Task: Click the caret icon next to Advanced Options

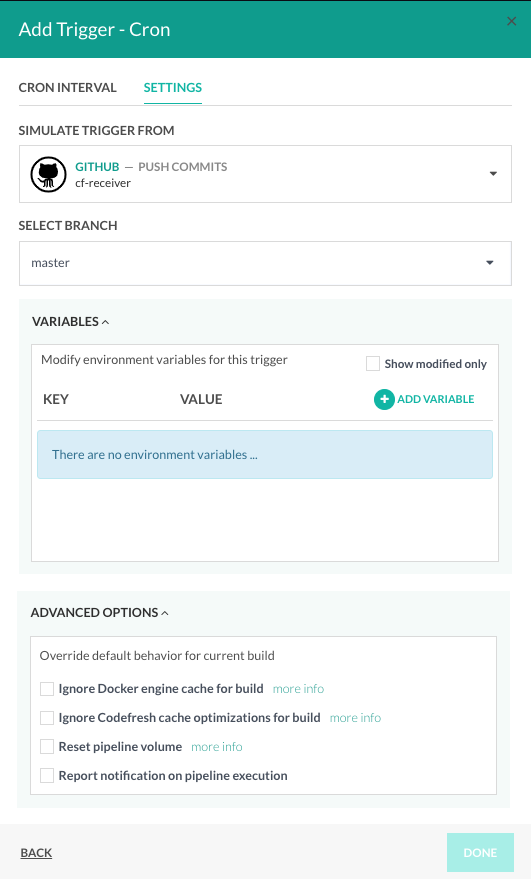Action: pyautogui.click(x=165, y=613)
